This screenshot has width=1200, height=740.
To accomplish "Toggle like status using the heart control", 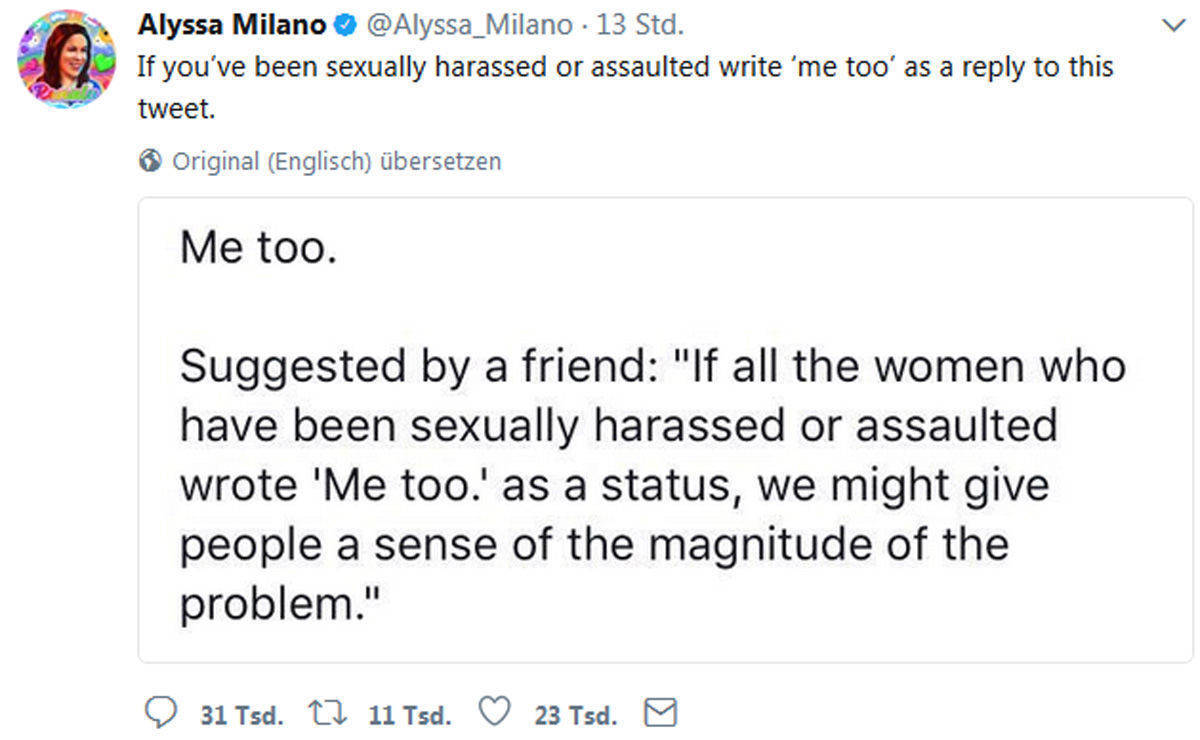I will point(494,712).
